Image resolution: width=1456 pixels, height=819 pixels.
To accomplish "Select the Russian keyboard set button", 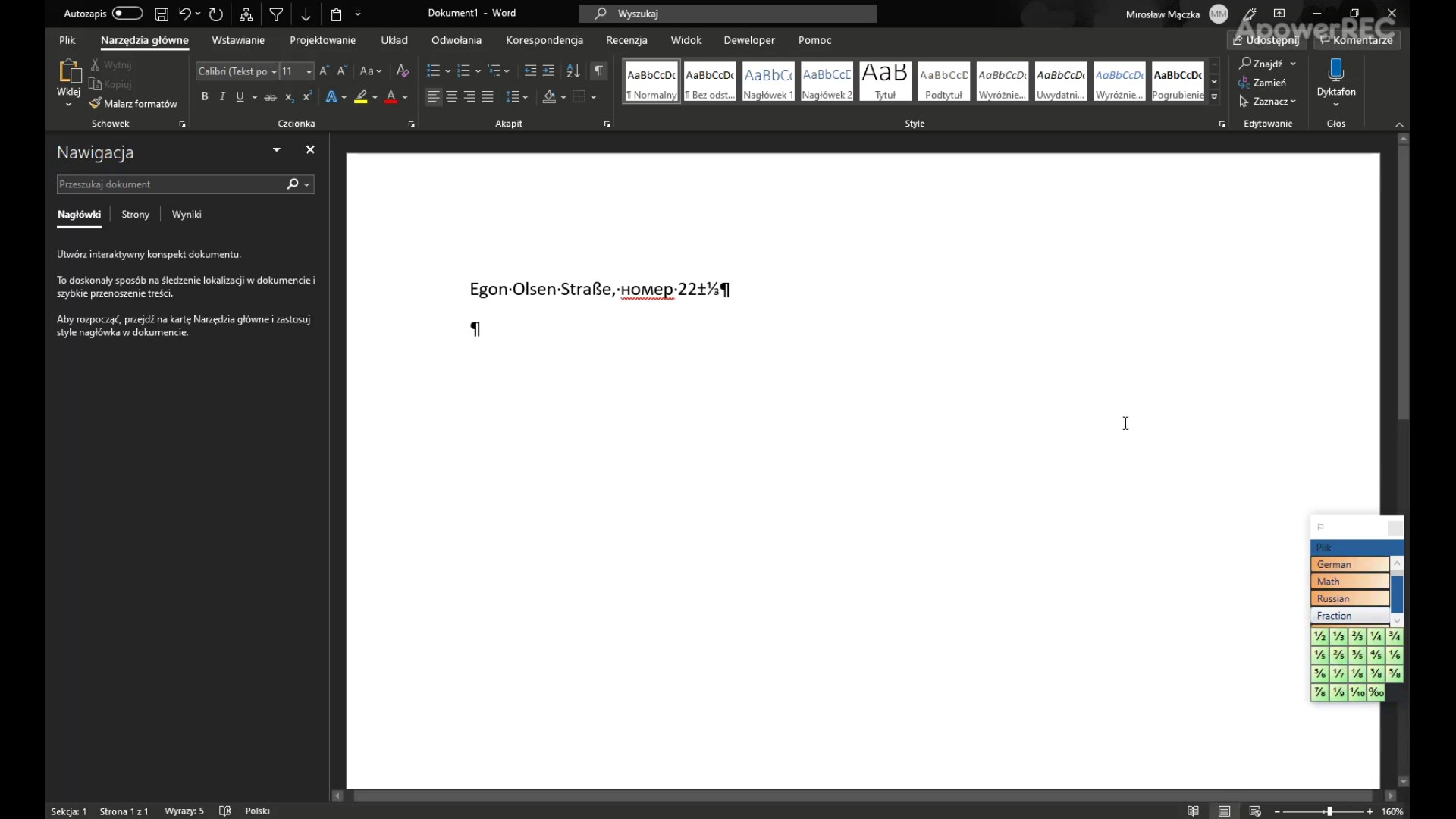I will (1349, 598).
